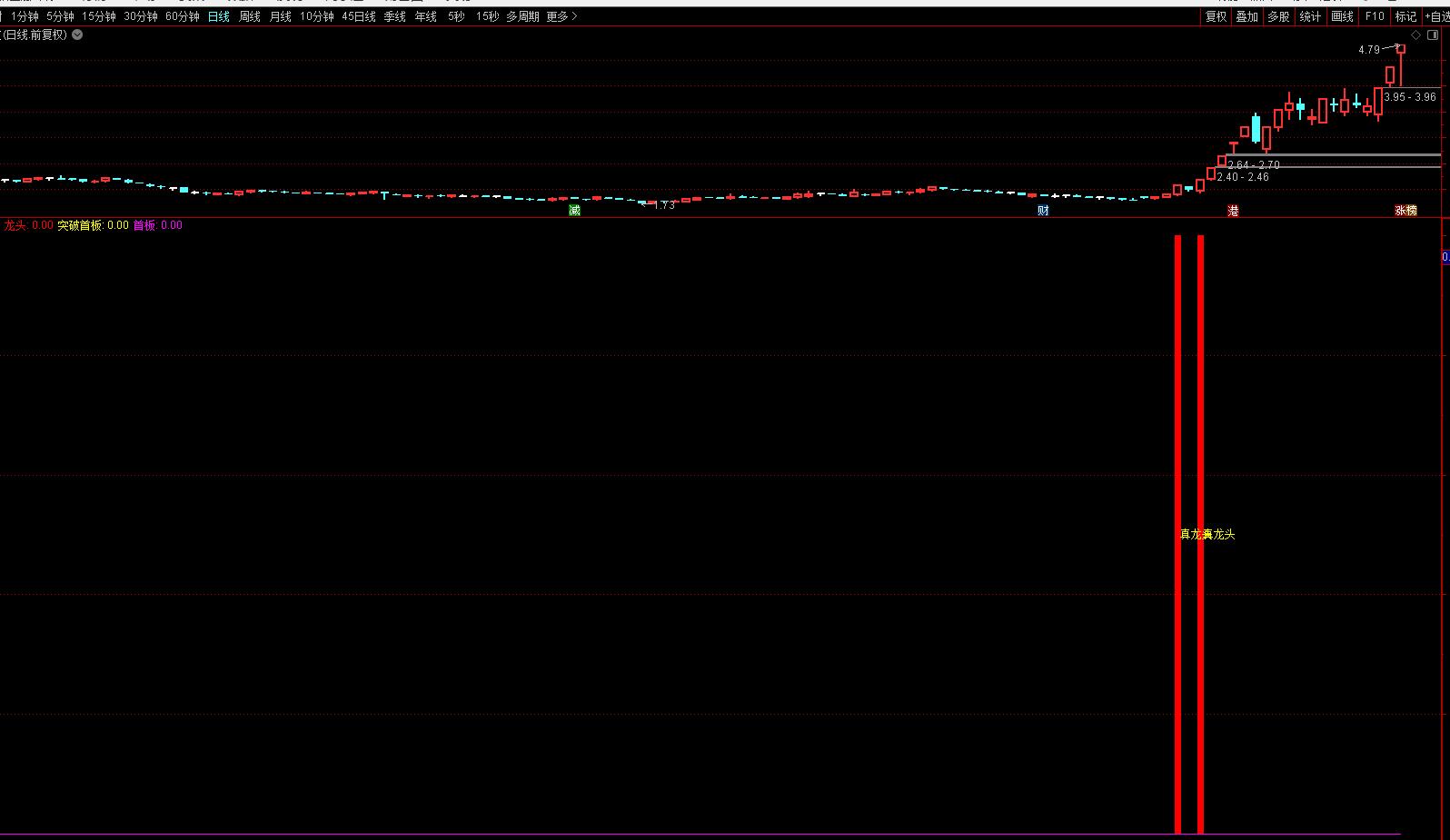Switch to the 5分钟 period tab
Viewport: 1450px width, 840px height.
point(60,16)
